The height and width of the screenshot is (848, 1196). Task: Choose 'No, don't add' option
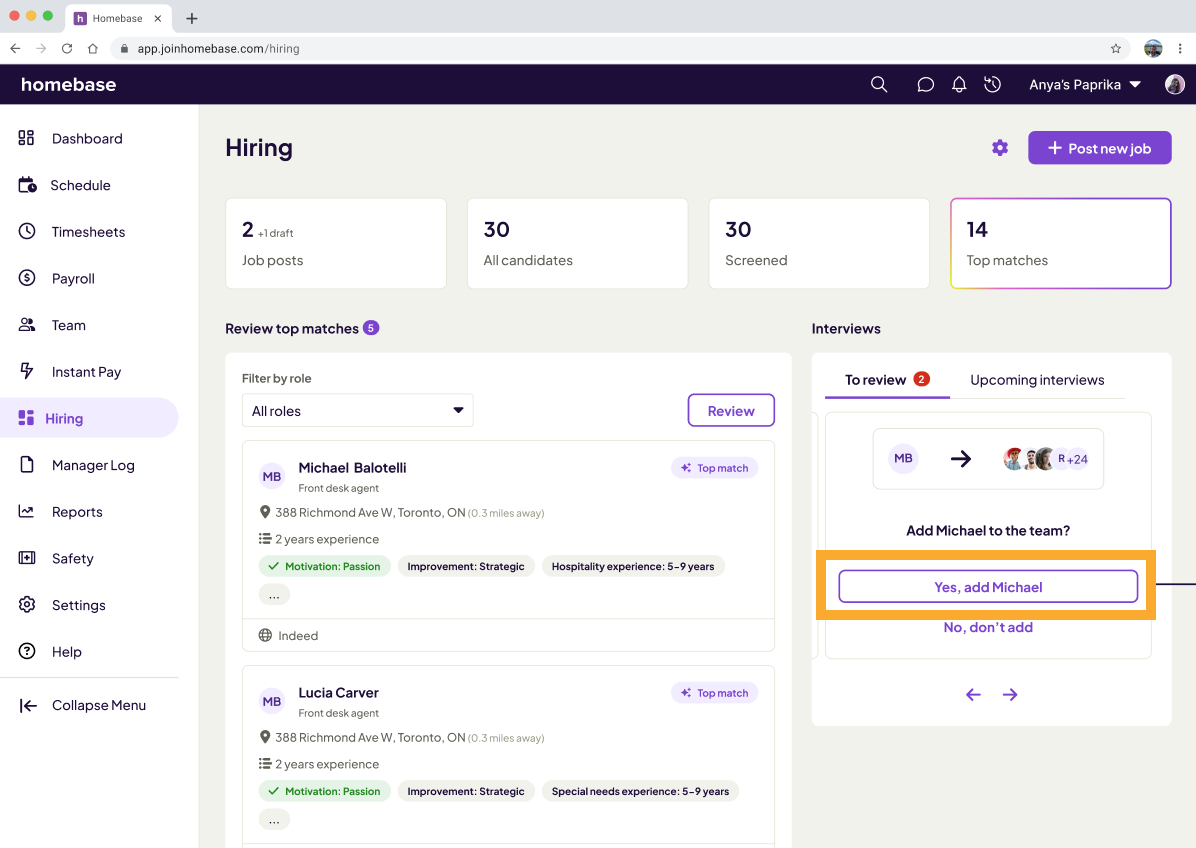point(988,627)
